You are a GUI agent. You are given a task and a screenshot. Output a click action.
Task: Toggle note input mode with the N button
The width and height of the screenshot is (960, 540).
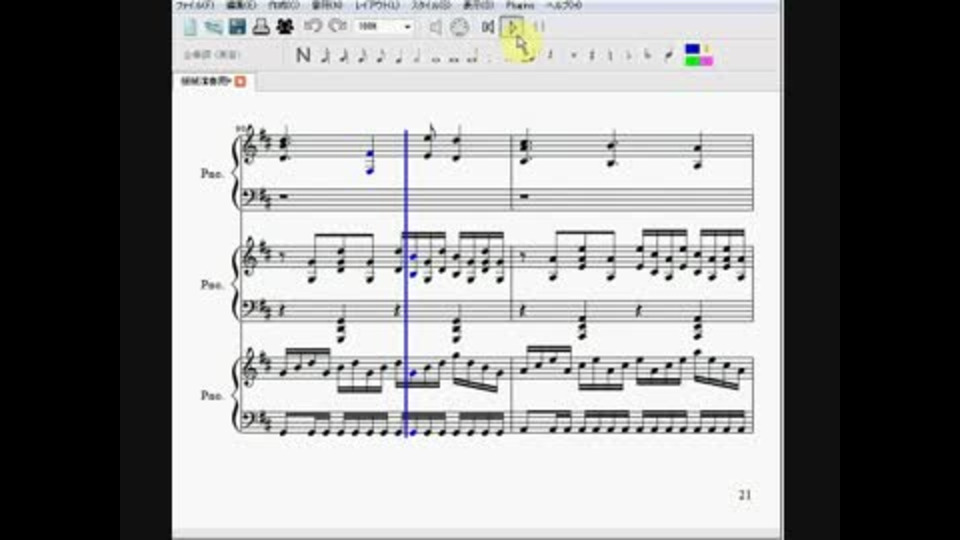[303, 55]
